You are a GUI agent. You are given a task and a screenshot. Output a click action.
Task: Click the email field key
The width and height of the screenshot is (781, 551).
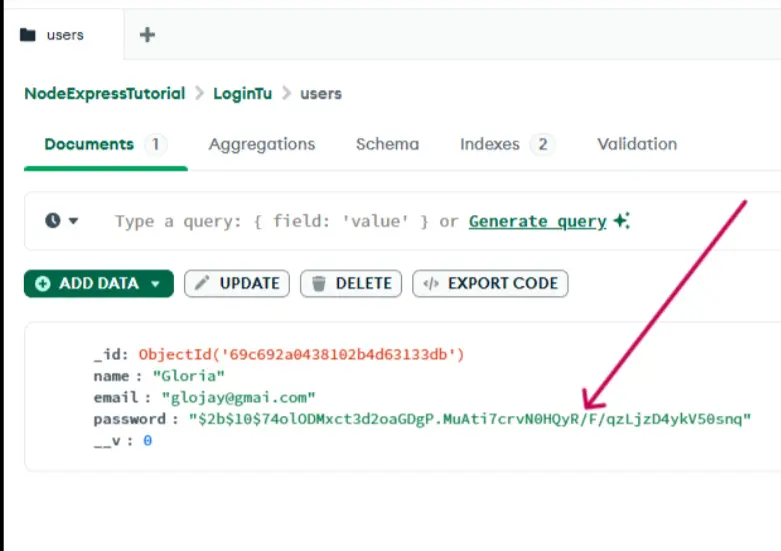(116, 398)
